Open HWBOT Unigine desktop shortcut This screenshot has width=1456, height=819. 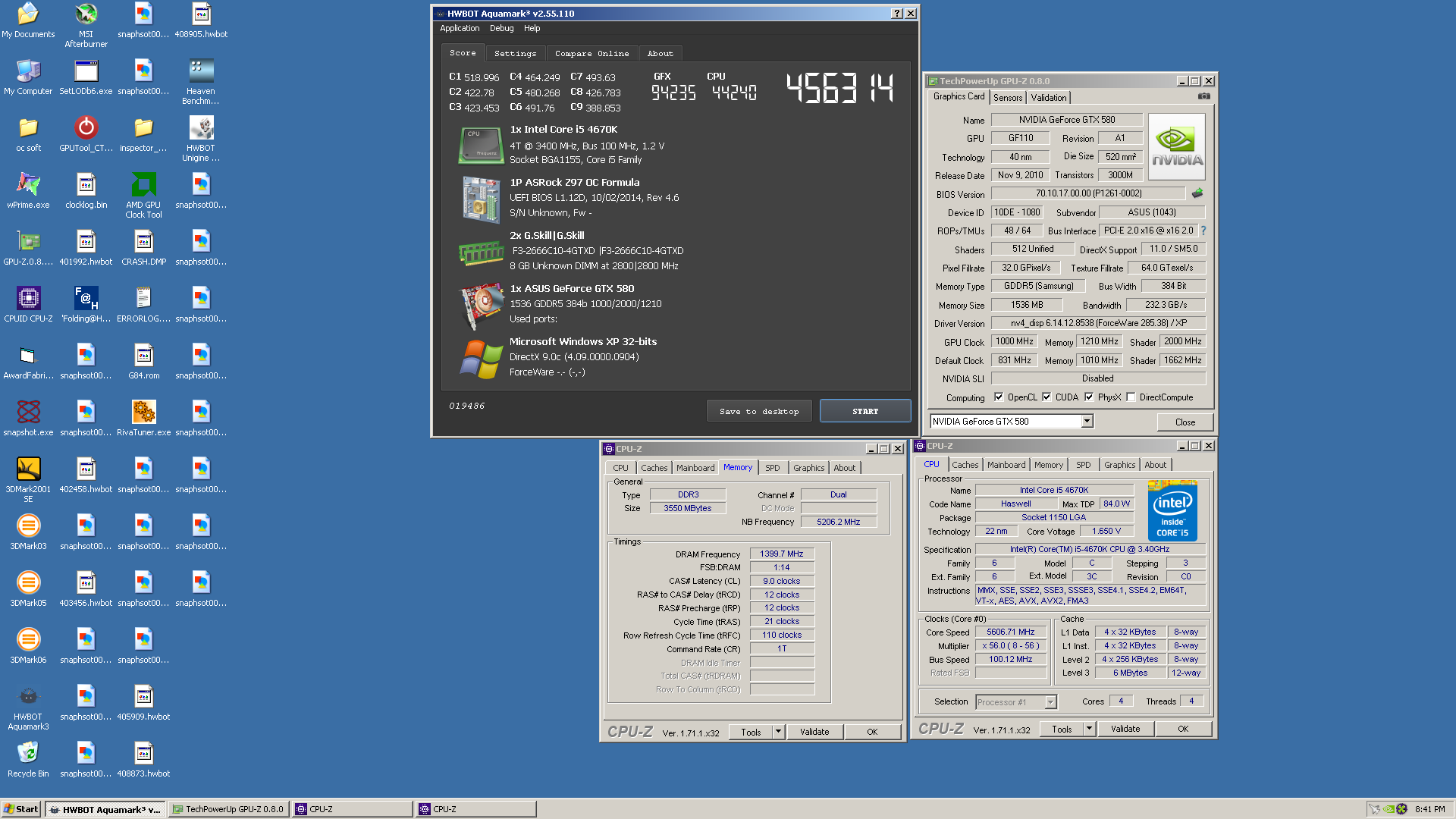[x=201, y=139]
